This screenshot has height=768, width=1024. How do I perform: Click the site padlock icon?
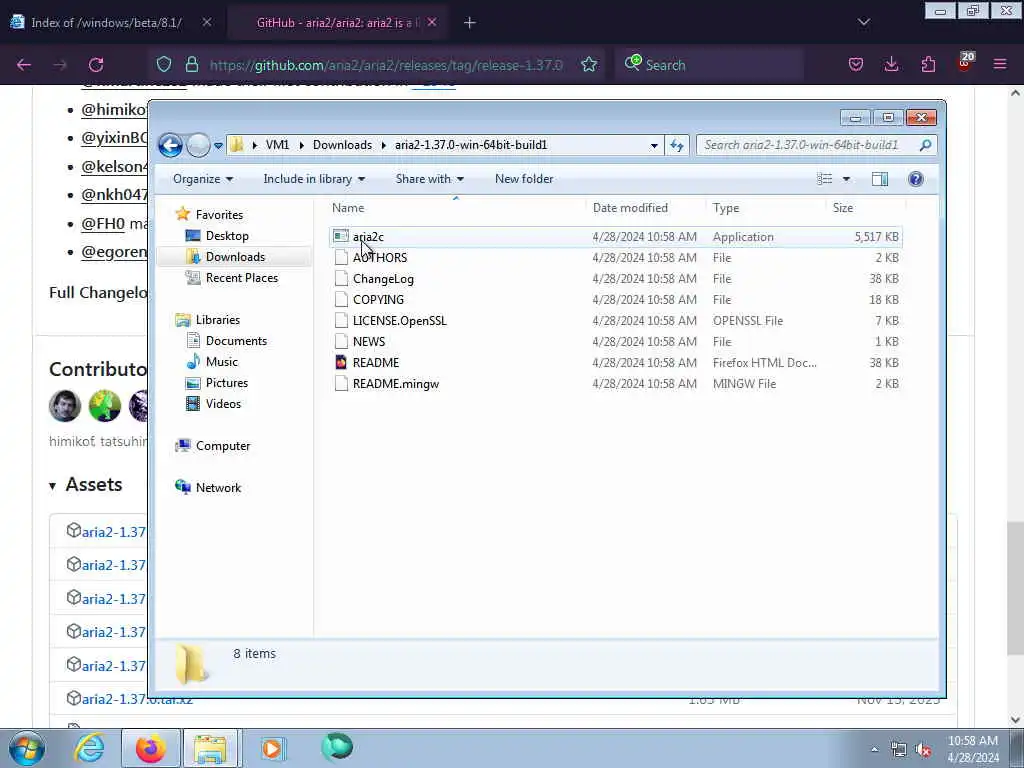(191, 65)
